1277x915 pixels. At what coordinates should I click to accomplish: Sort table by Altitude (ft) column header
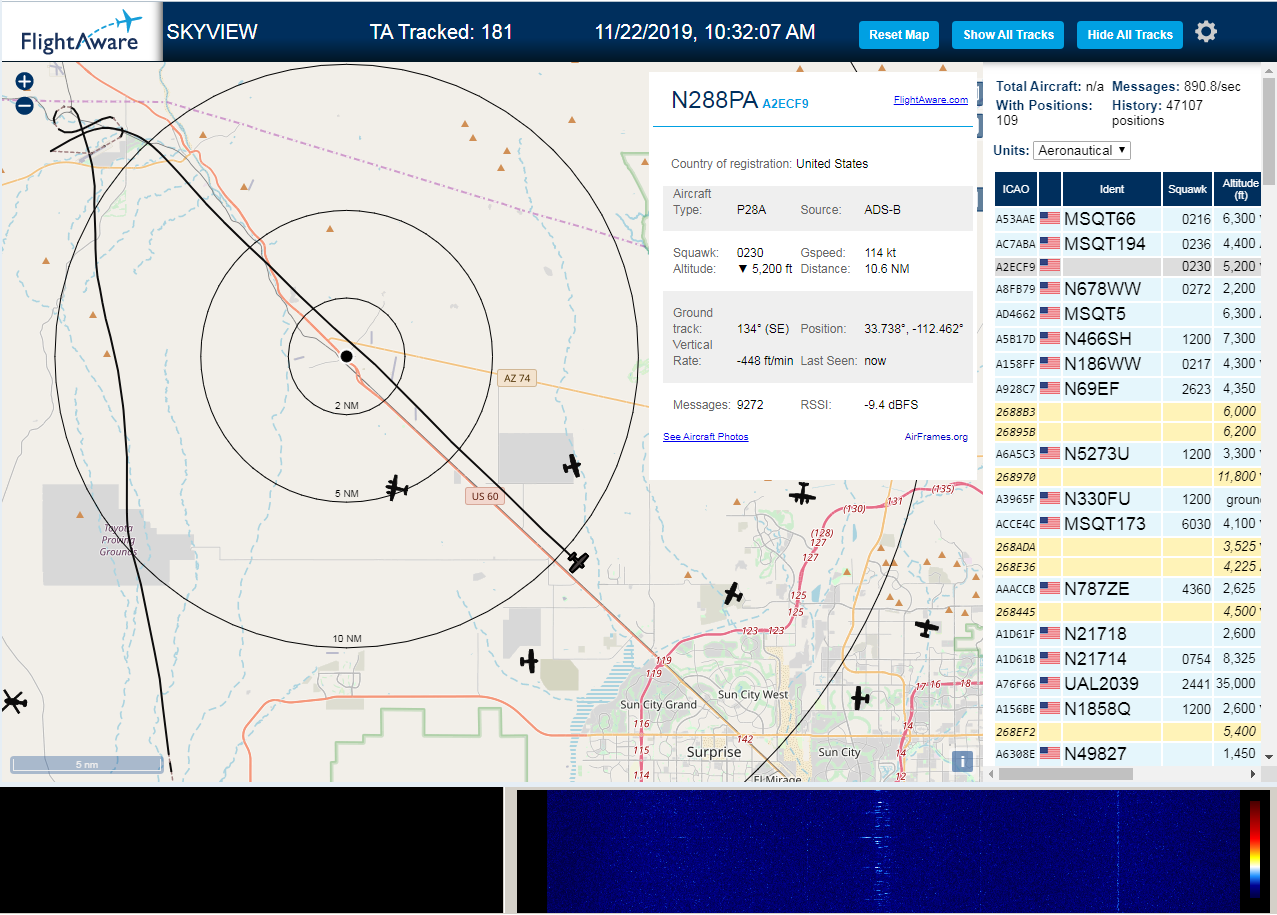[x=1240, y=188]
